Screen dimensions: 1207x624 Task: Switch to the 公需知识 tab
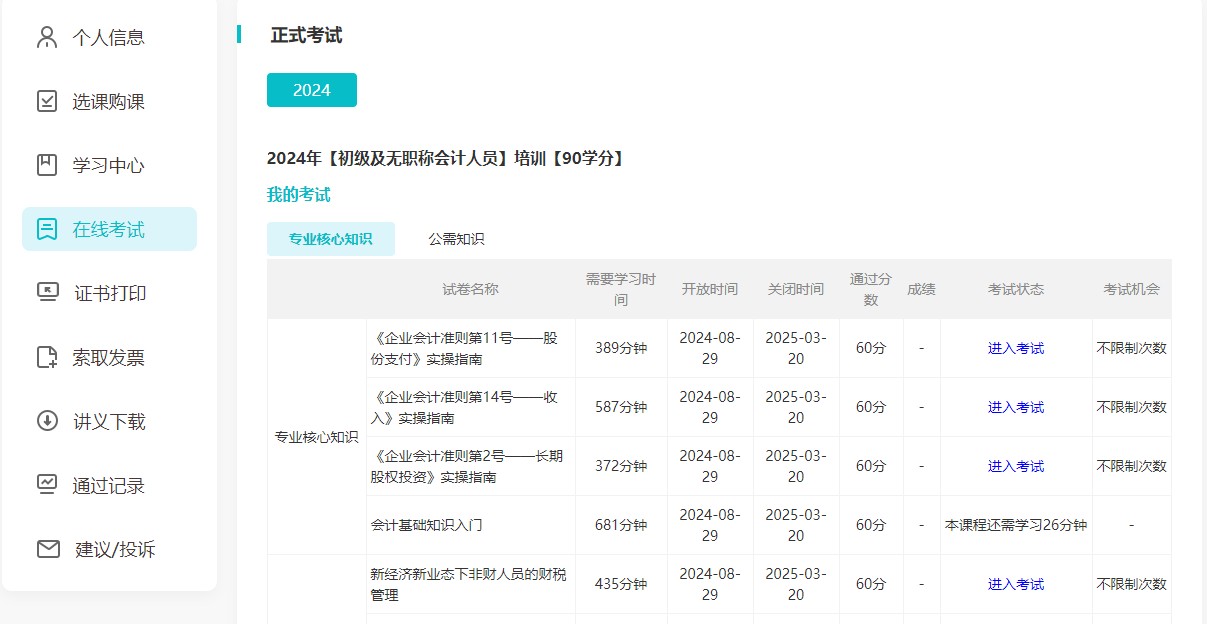coord(456,239)
